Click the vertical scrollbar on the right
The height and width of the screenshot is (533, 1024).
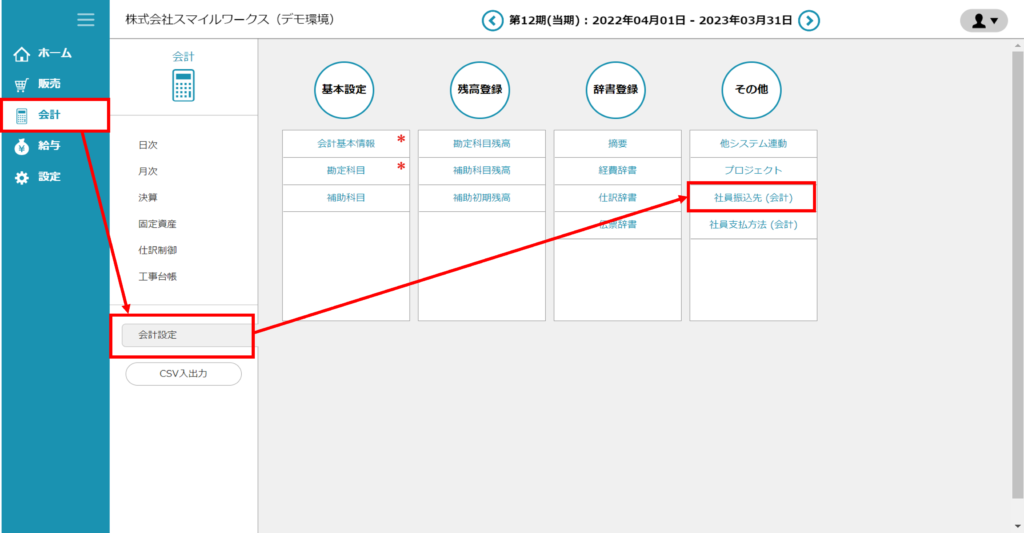coord(1017,274)
